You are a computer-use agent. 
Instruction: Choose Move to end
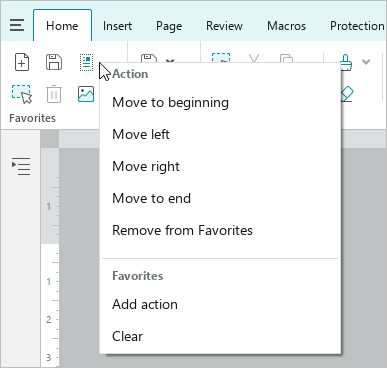(220, 198)
